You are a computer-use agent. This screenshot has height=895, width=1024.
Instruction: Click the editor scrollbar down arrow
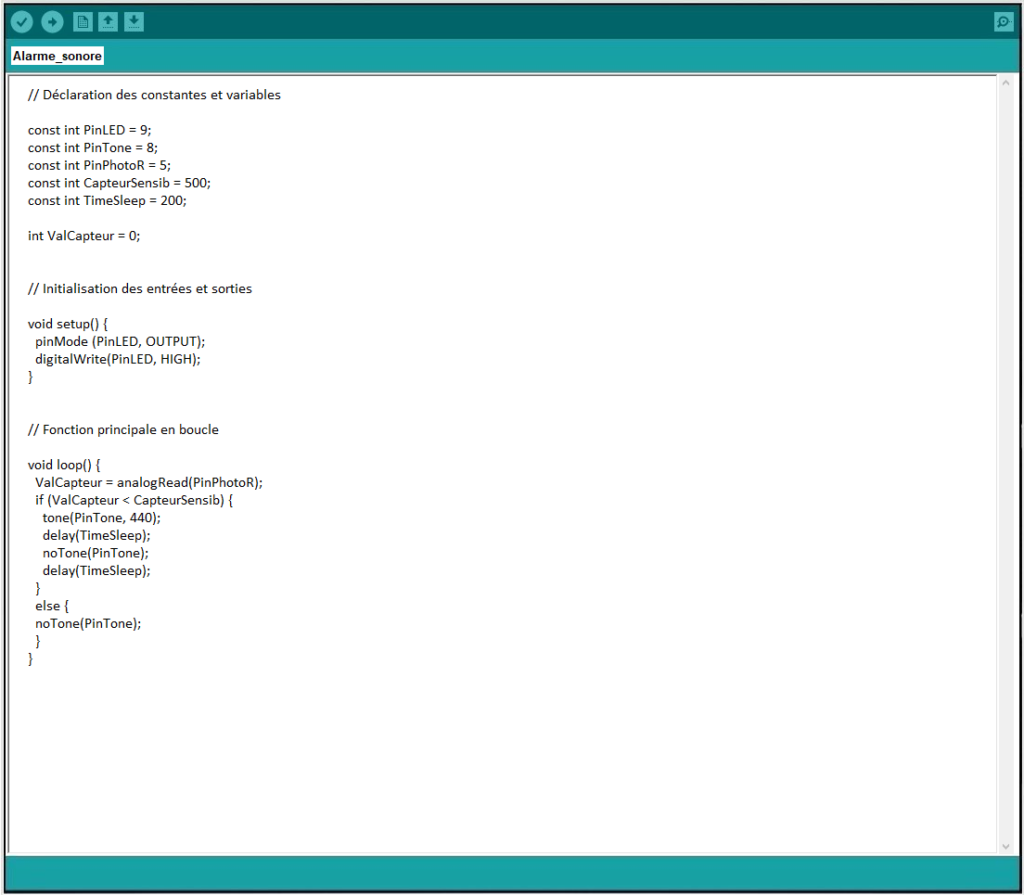pyautogui.click(x=1006, y=846)
